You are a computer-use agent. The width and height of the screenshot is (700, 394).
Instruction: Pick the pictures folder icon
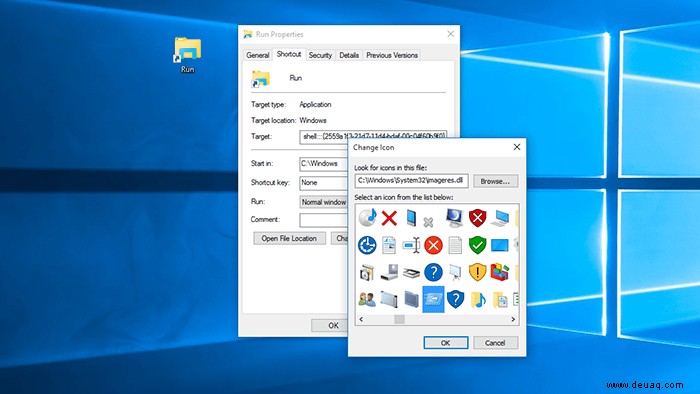[x=500, y=300]
